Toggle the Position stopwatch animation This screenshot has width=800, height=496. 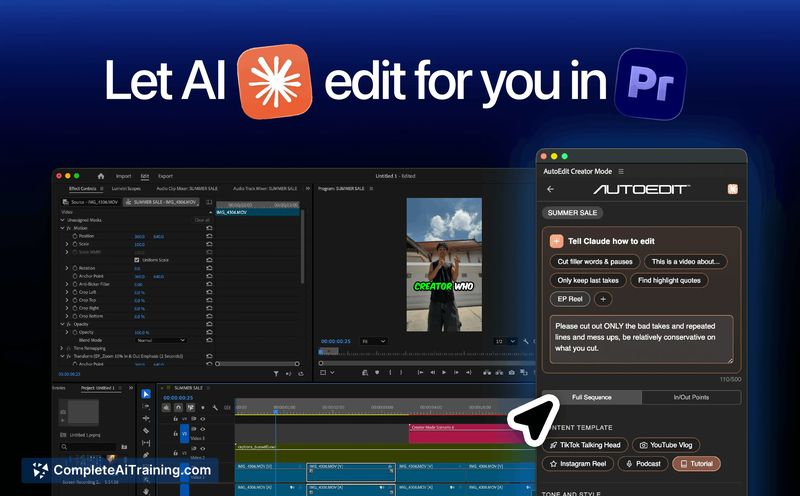point(75,236)
